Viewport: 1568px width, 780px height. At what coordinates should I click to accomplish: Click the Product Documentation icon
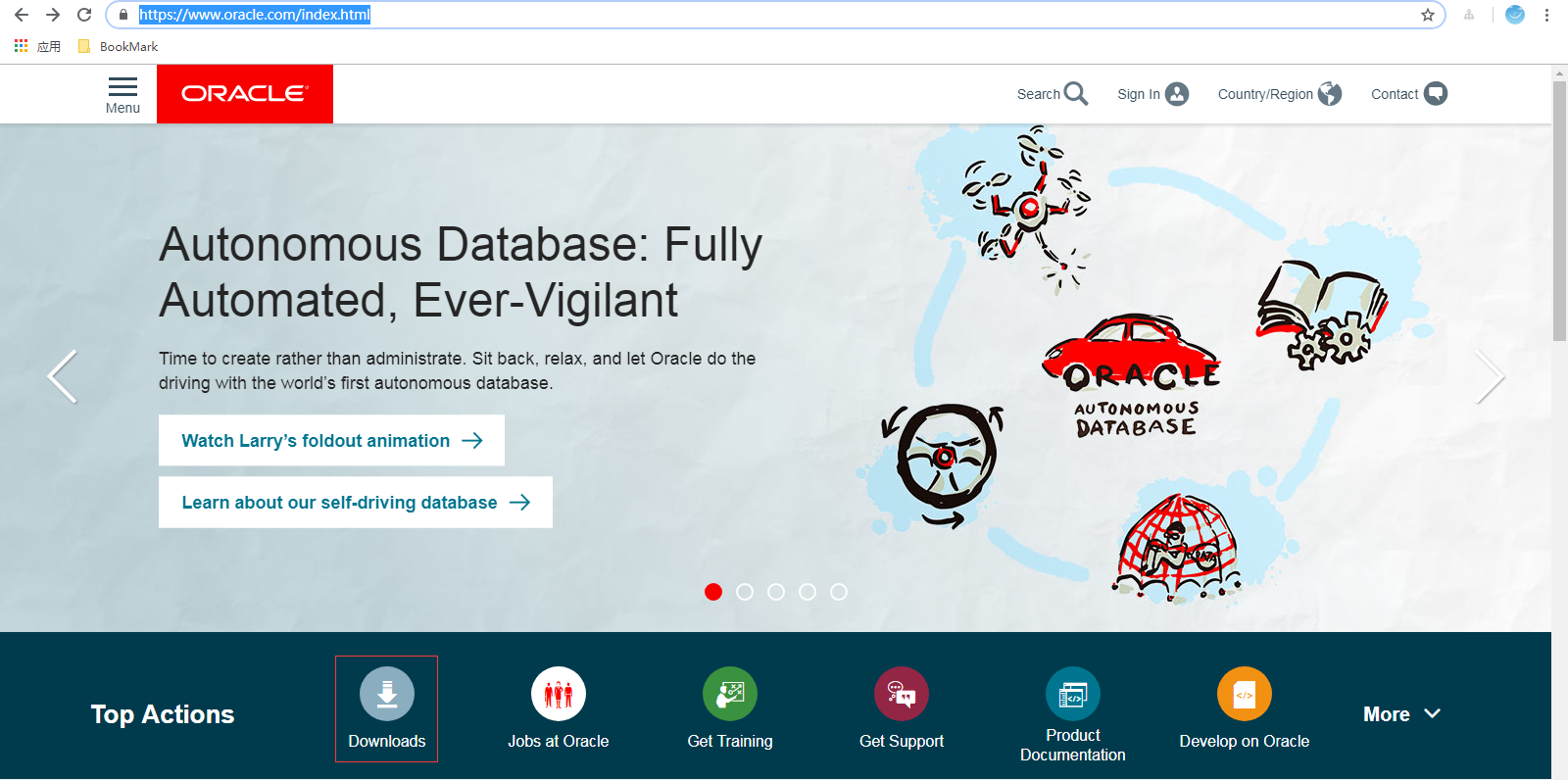coord(1073,694)
